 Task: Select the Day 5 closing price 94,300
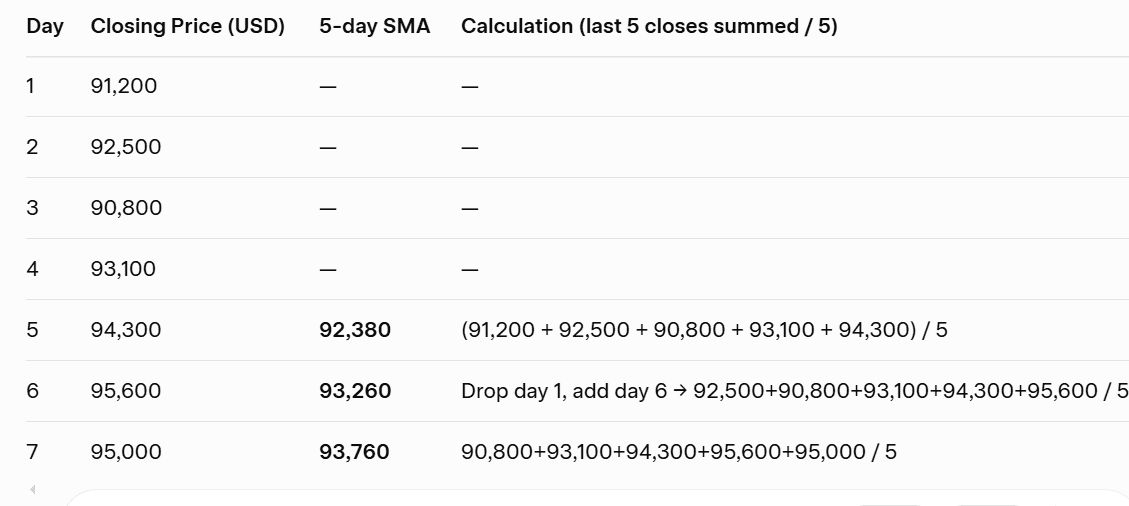126,330
